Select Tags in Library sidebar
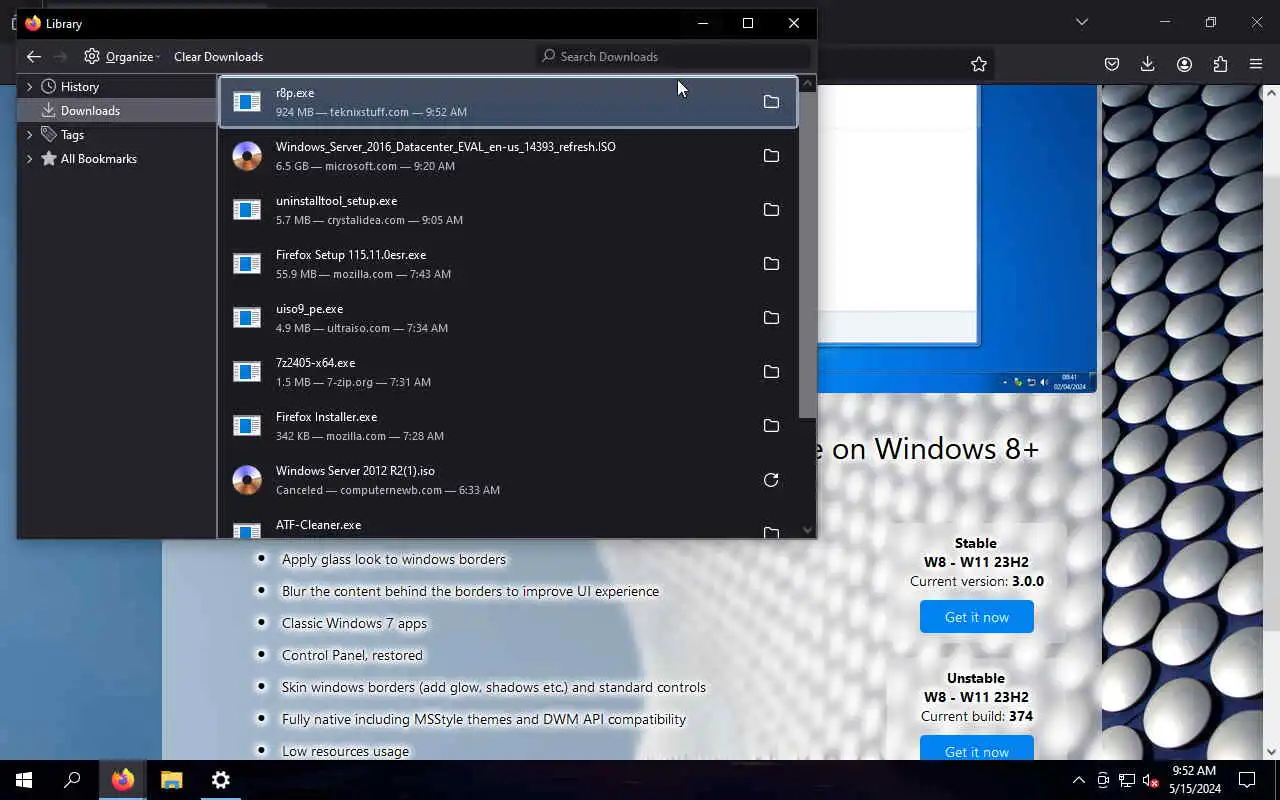This screenshot has height=800, width=1280. (x=117, y=135)
